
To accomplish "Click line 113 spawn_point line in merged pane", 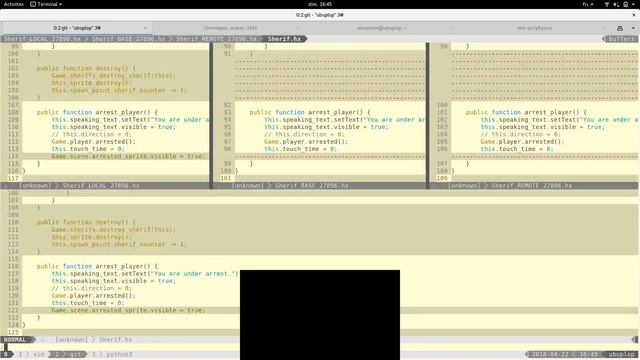I will pyautogui.click(x=119, y=244).
